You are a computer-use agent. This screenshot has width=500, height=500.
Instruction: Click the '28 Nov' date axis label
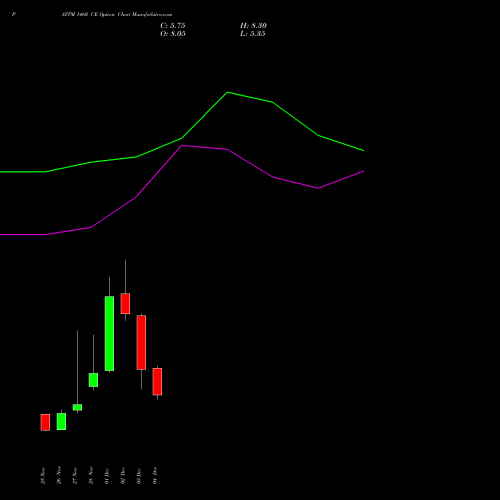tap(91, 475)
